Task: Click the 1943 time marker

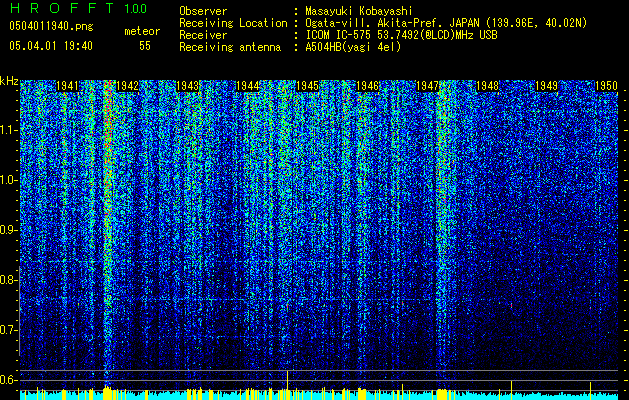Action: coord(187,86)
